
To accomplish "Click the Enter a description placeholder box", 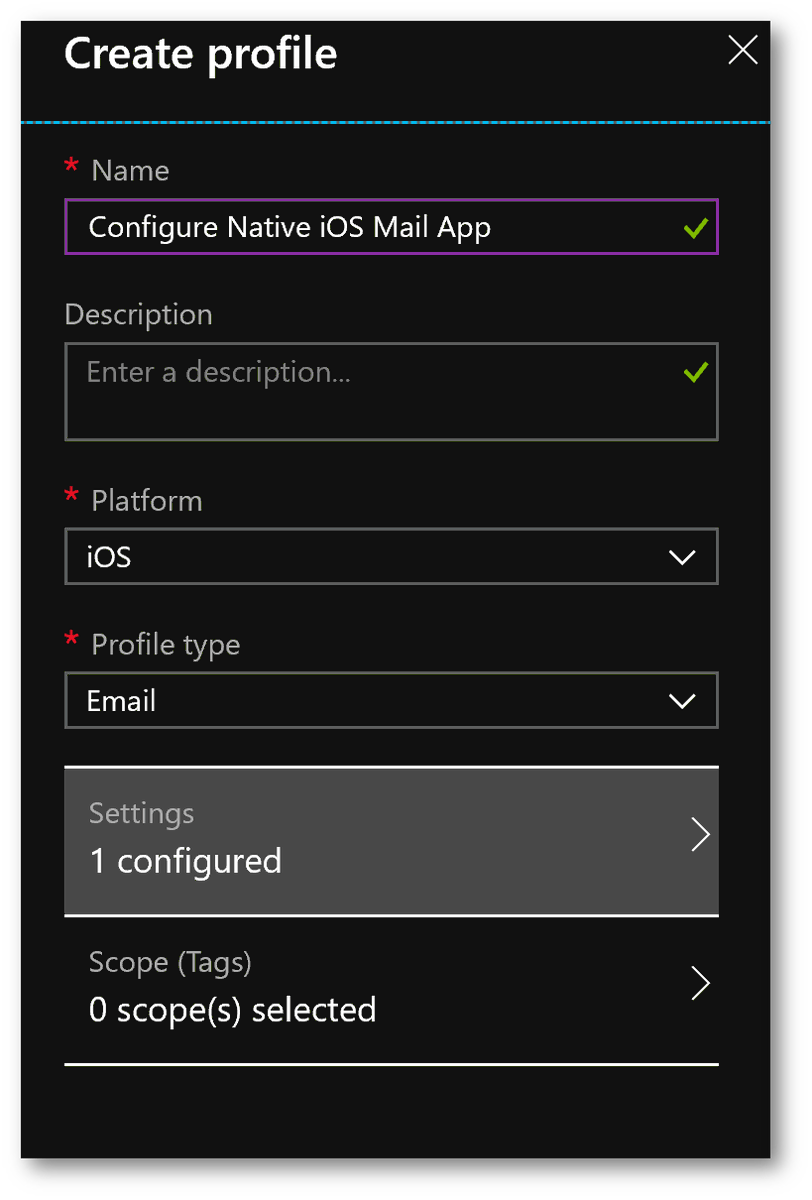I will [x=390, y=390].
